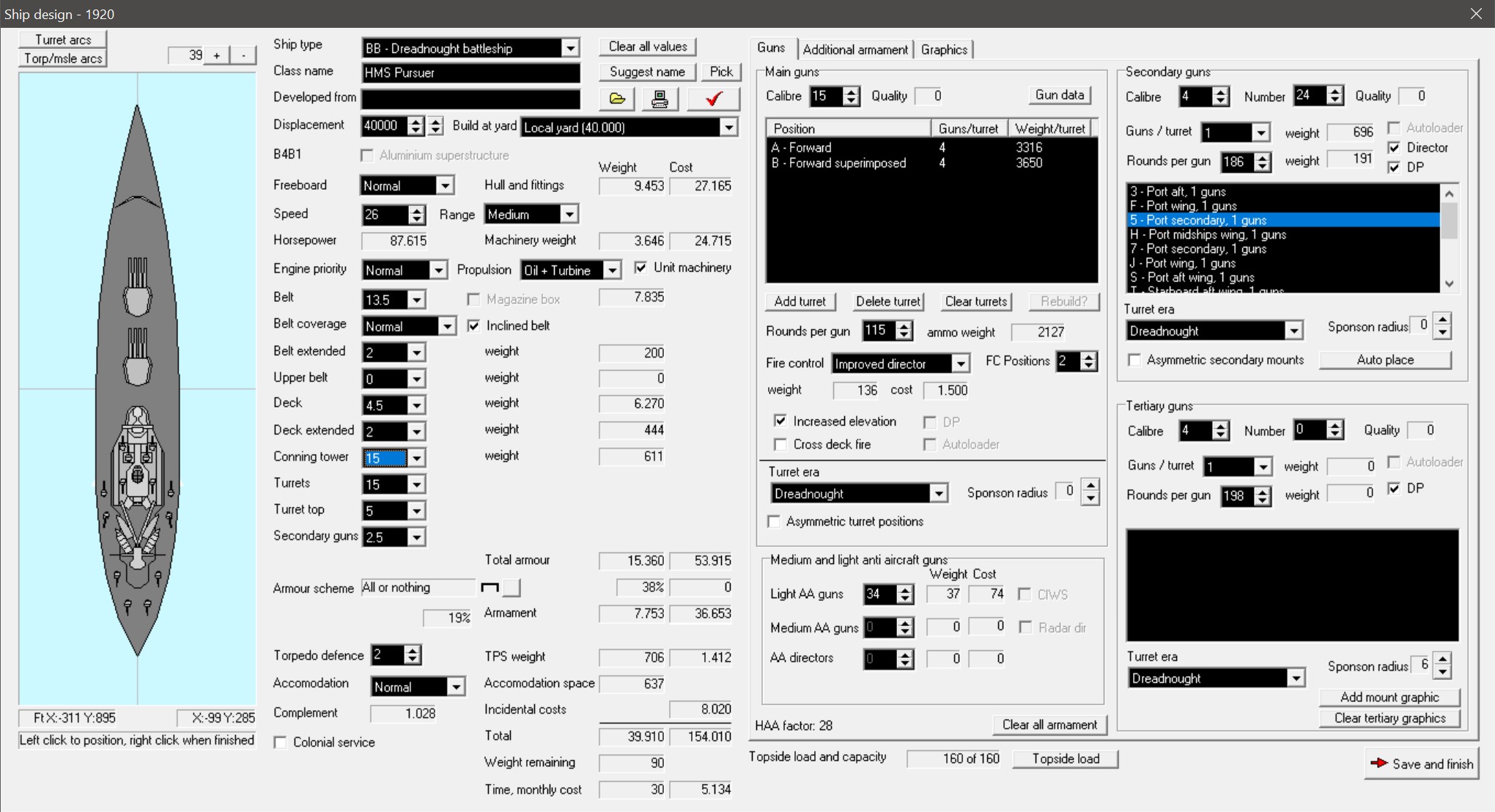The image size is (1495, 812).
Task: Click the Class name input field
Action: [x=470, y=73]
